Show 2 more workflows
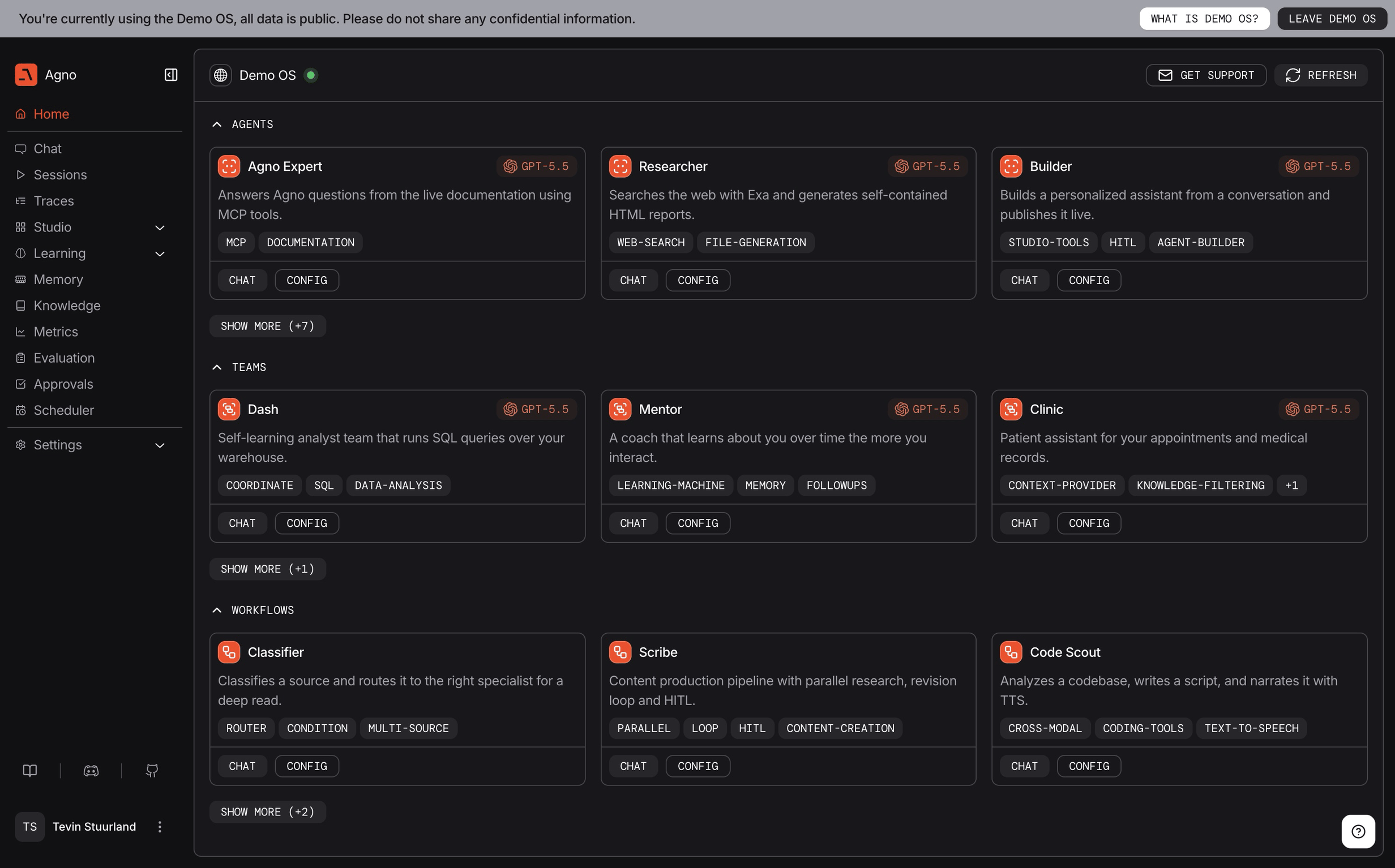Screen dimensions: 1395x868 268,812
